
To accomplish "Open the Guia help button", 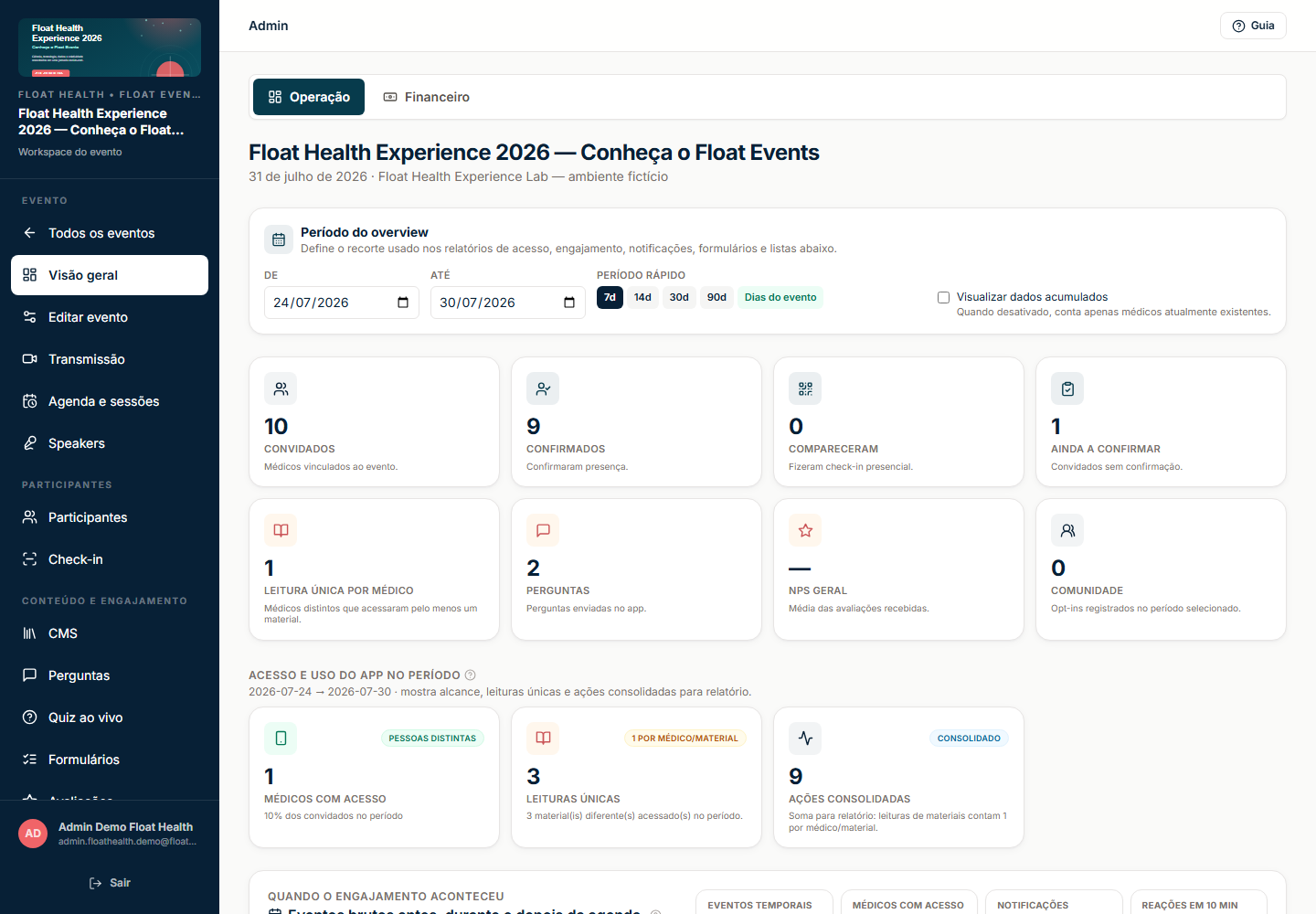I will pos(1253,26).
